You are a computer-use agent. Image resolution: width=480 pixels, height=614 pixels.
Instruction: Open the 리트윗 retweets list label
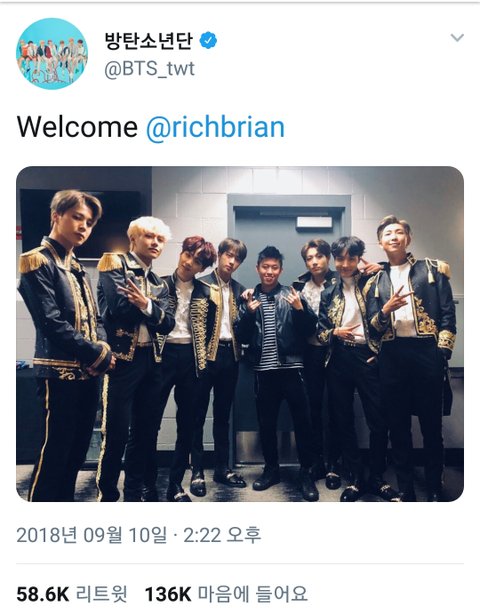[x=102, y=594]
